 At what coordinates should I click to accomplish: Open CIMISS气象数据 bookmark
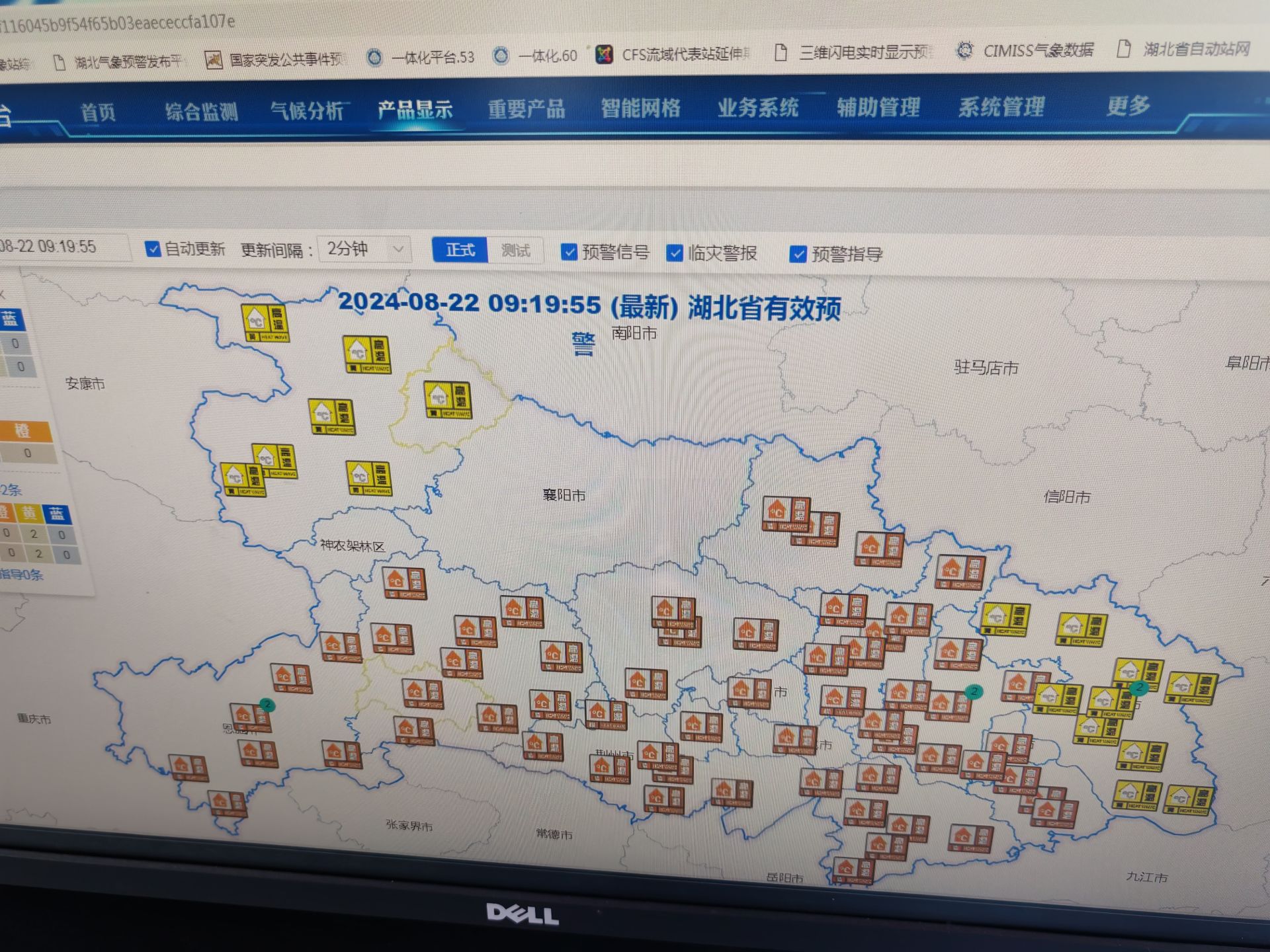click(1026, 50)
